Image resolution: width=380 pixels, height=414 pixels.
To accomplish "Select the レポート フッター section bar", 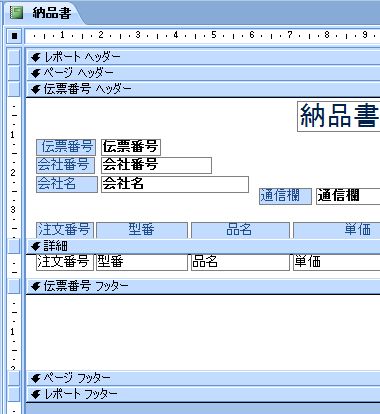I will pos(203,394).
